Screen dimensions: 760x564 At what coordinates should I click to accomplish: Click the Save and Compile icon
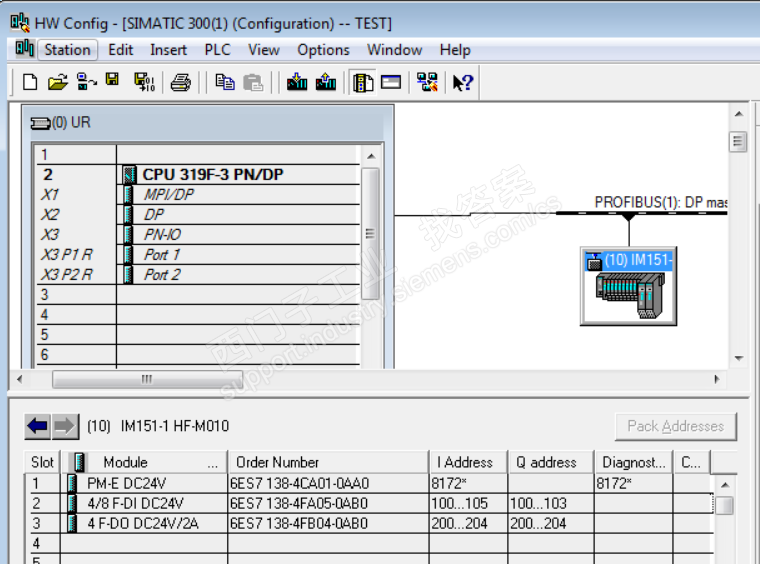point(144,82)
